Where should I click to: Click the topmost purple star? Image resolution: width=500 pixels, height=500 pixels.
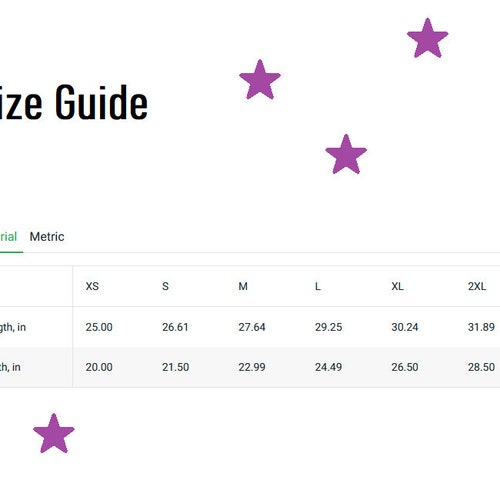click(x=428, y=38)
